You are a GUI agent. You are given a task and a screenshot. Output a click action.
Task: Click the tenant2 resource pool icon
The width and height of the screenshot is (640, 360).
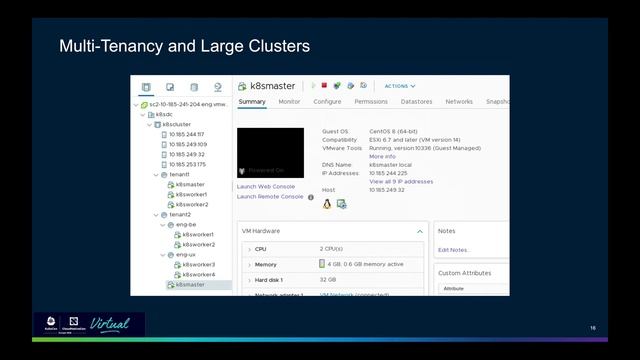coord(164,215)
